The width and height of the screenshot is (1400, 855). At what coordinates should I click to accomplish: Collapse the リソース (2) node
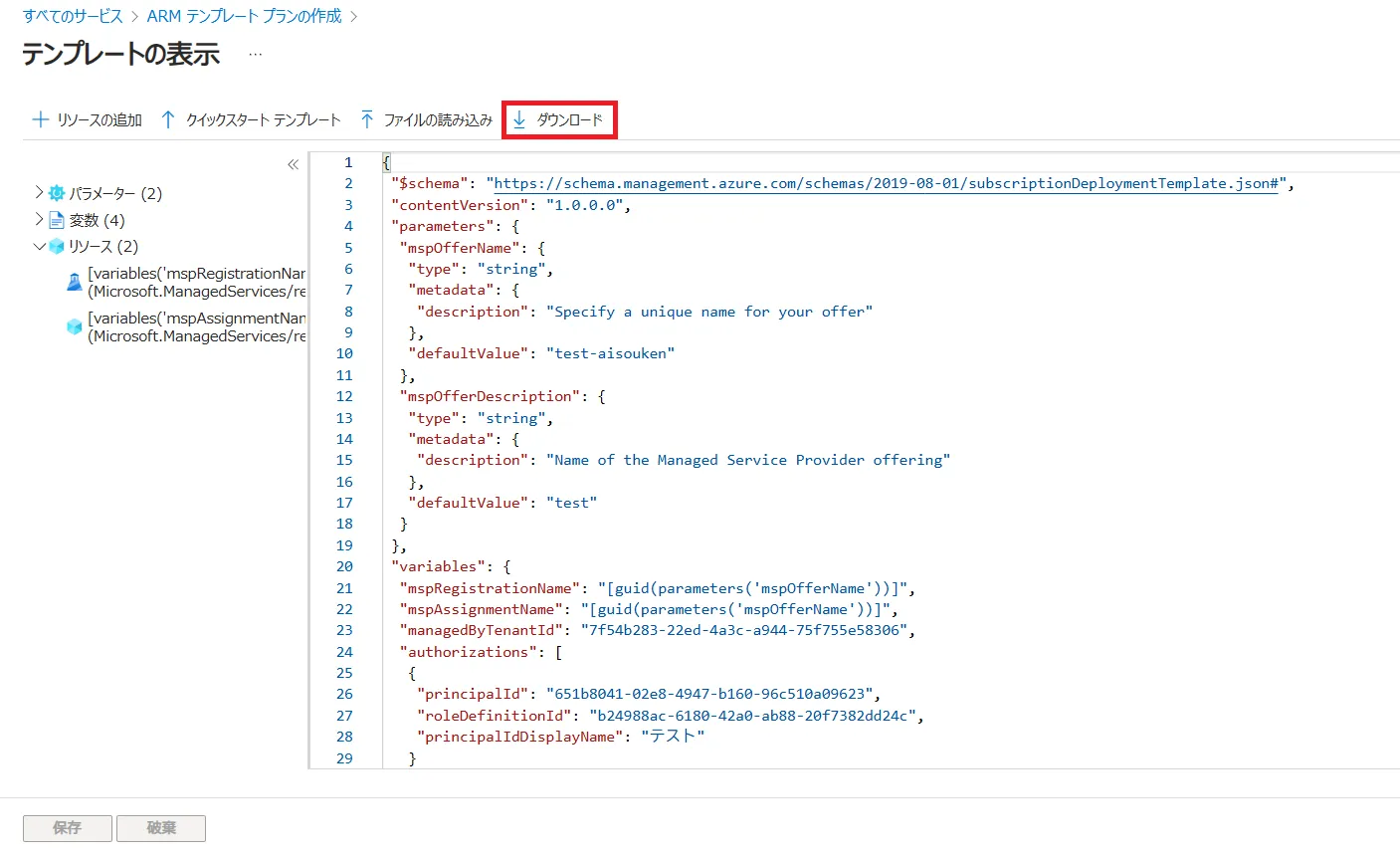click(39, 246)
